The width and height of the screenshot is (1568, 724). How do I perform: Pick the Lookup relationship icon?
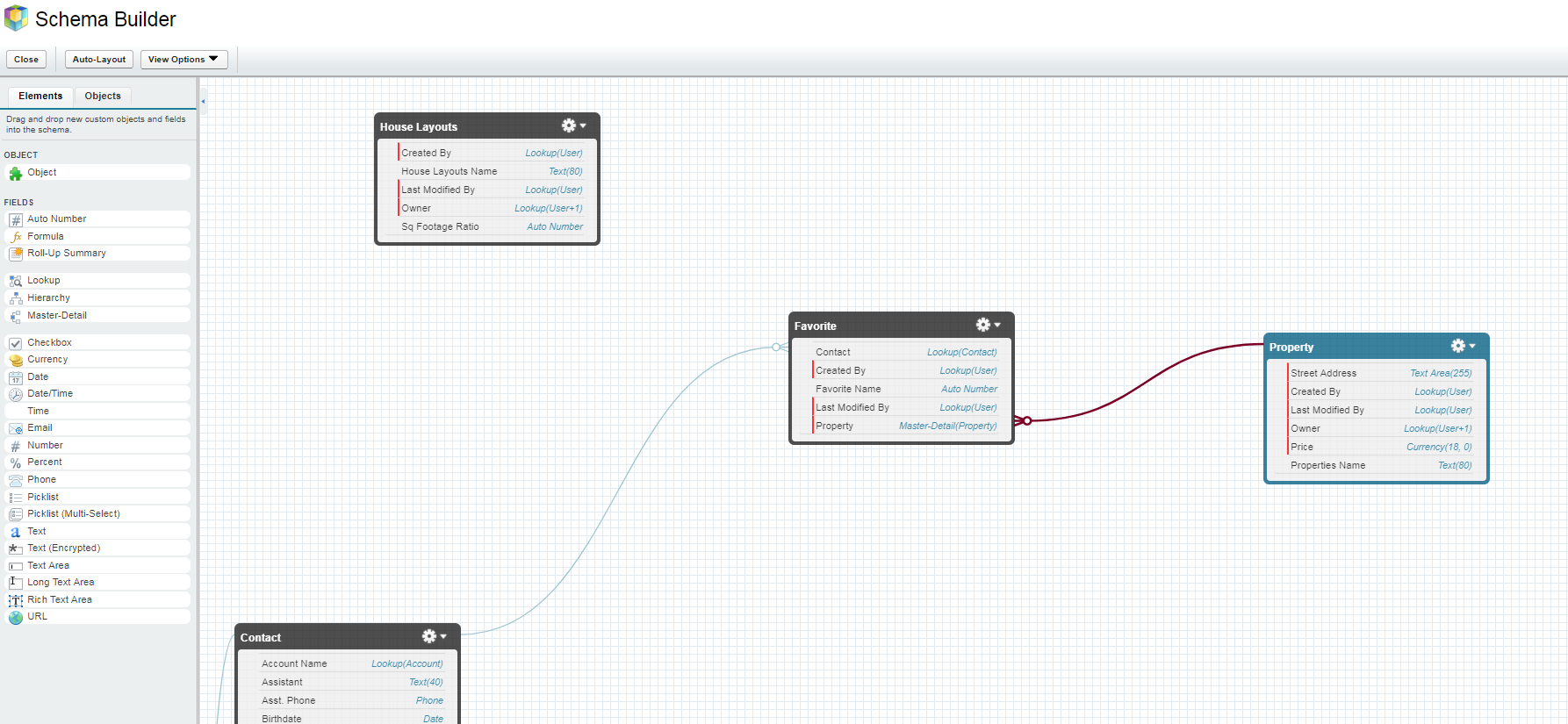pyautogui.click(x=15, y=281)
